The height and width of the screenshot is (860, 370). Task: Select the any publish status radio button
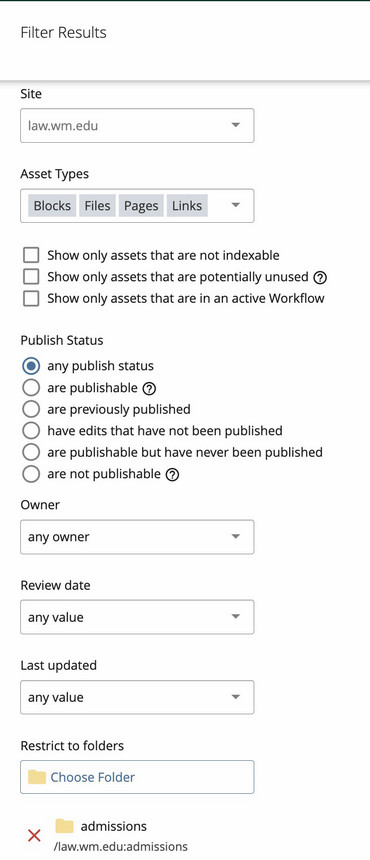[31, 366]
